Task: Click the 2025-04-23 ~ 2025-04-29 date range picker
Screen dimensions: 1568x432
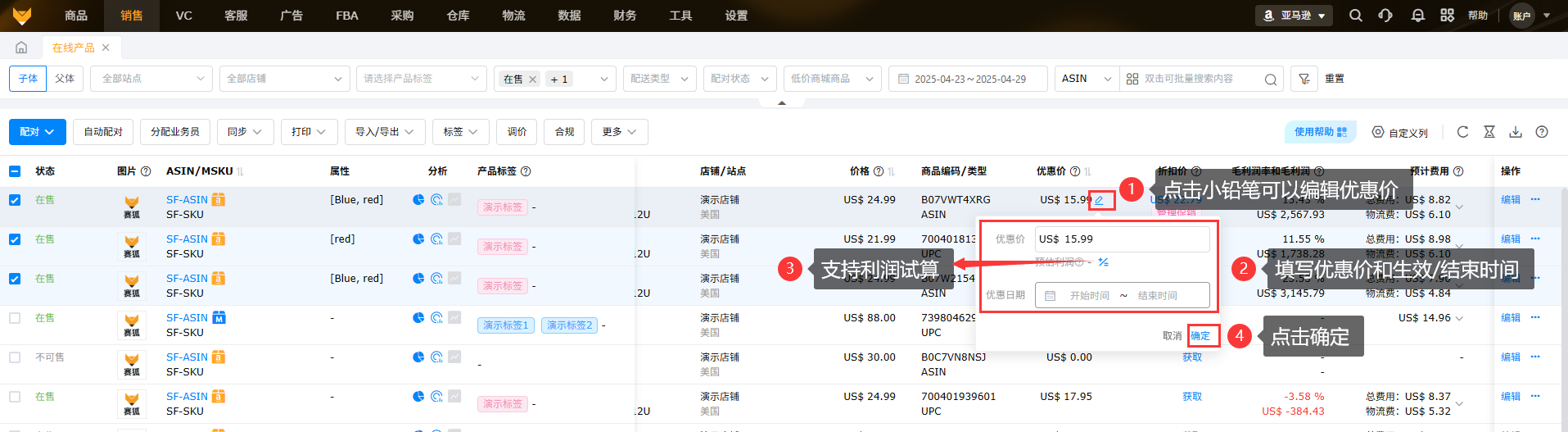Action: point(968,79)
